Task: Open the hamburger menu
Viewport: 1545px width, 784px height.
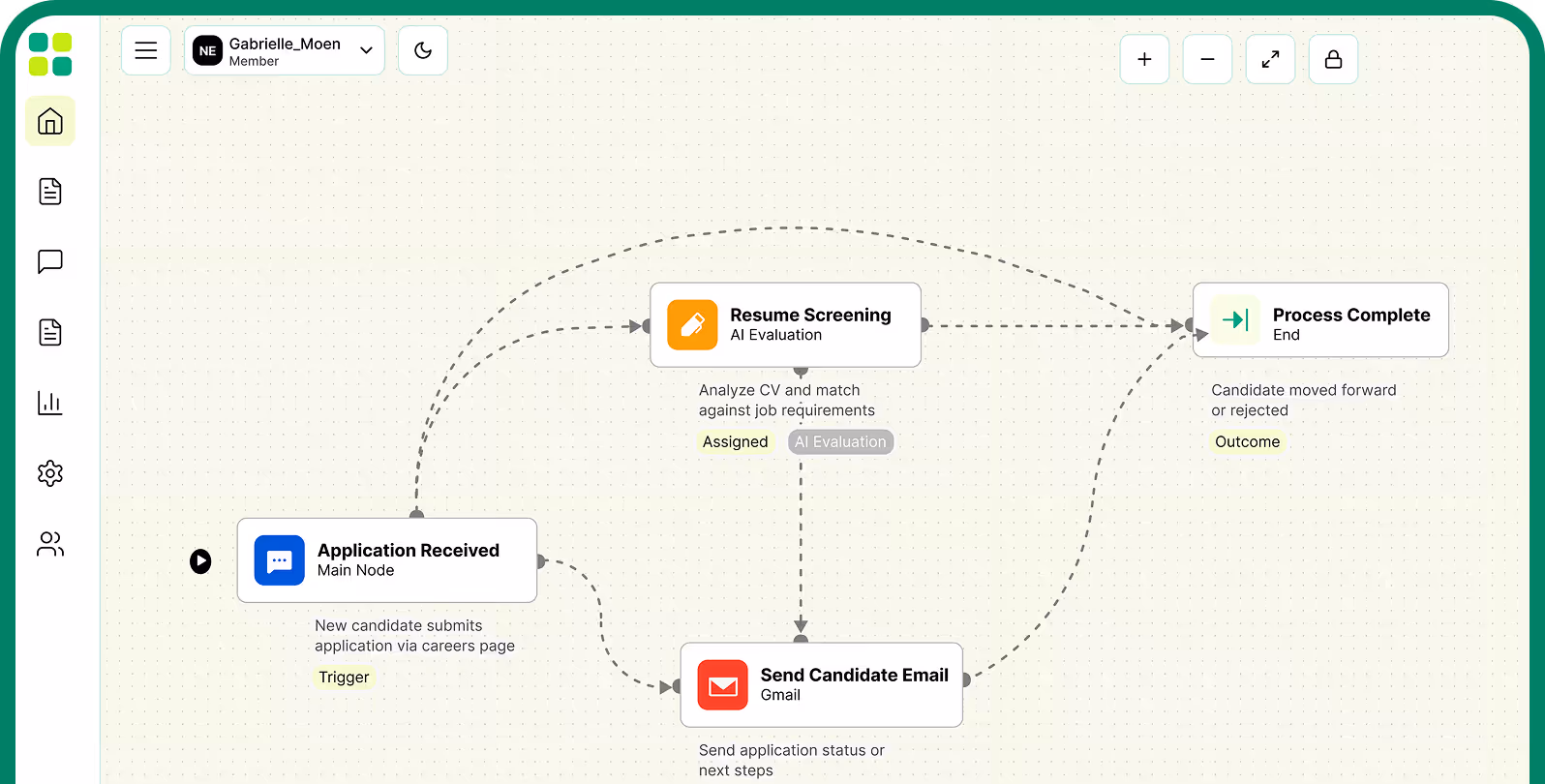Action: (146, 50)
